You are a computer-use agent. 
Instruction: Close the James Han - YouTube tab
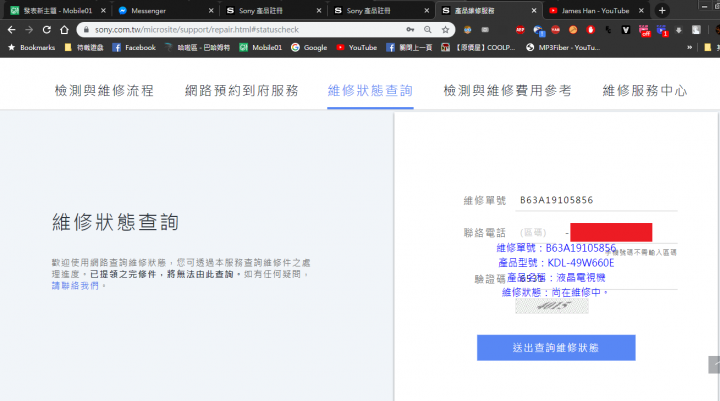[x=641, y=11]
